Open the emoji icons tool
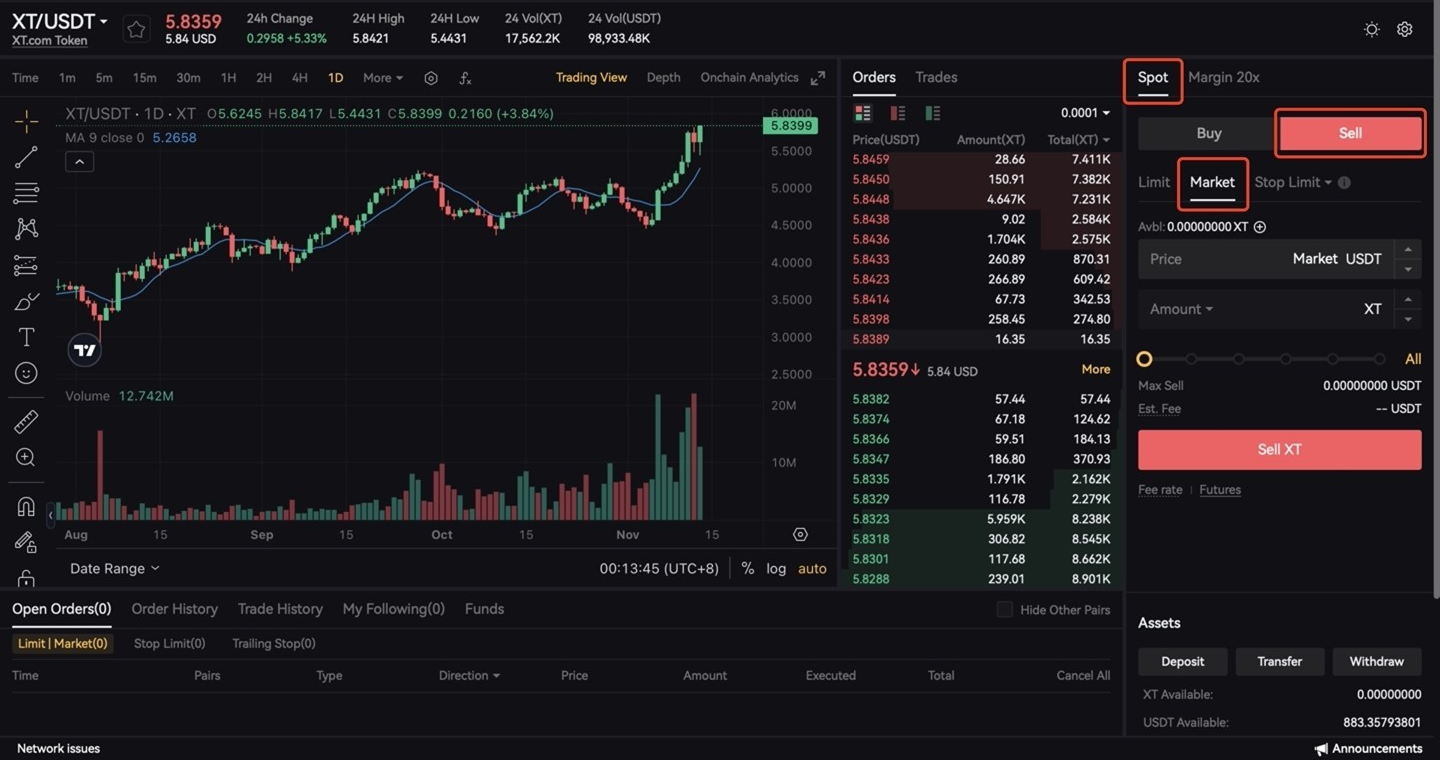 [26, 373]
